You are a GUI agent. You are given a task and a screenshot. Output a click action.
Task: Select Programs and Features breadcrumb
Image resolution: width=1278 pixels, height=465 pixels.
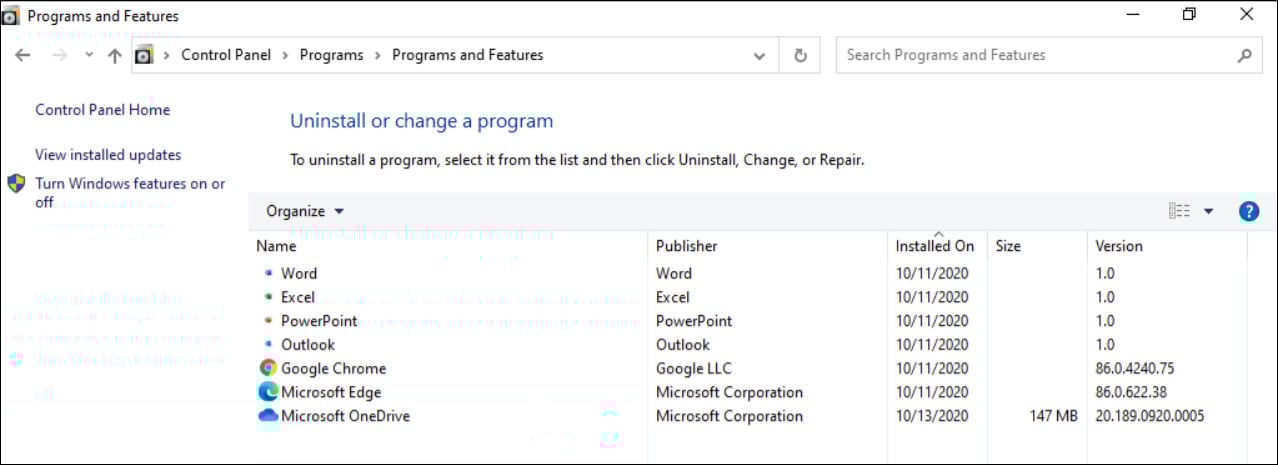coord(468,55)
